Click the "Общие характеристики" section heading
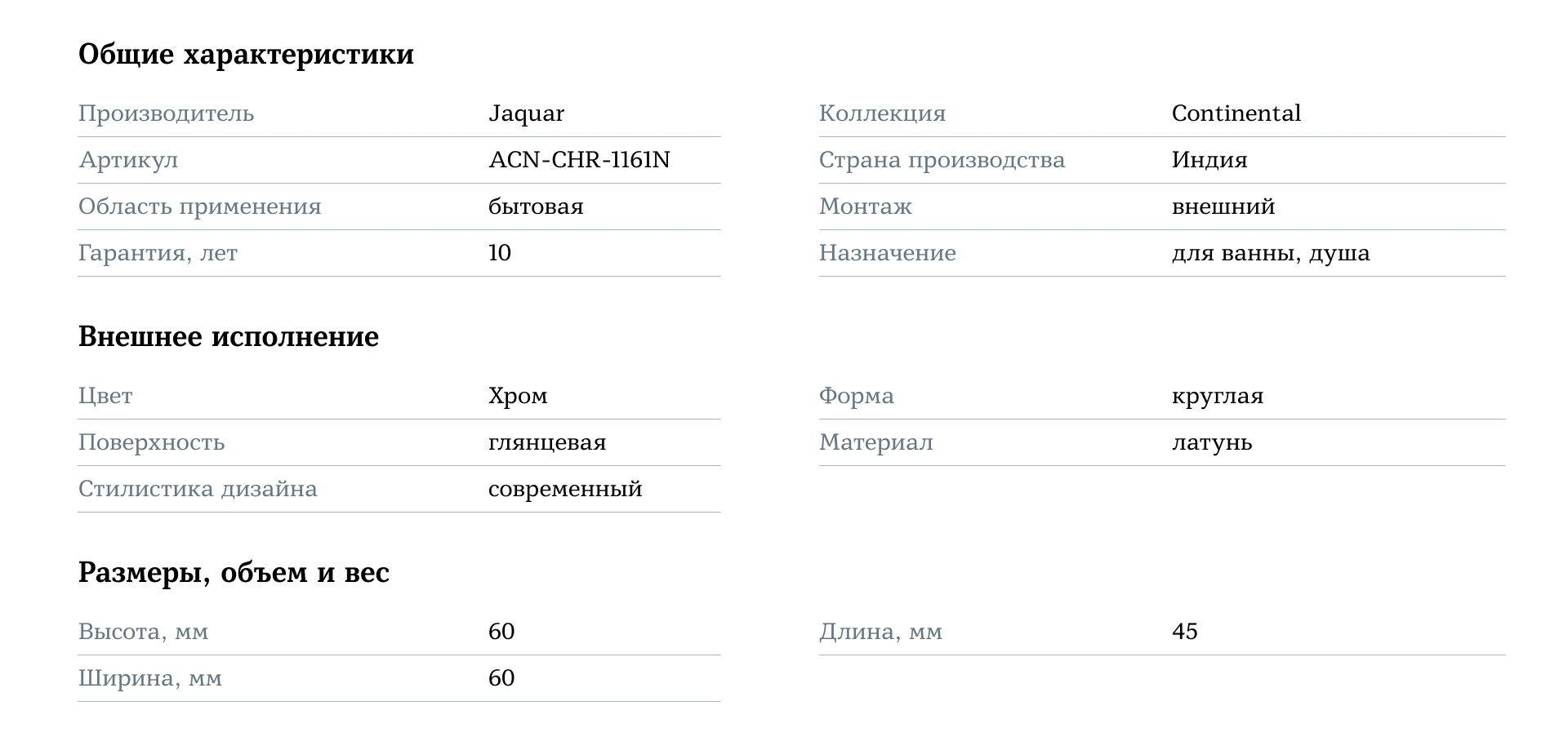 (246, 55)
